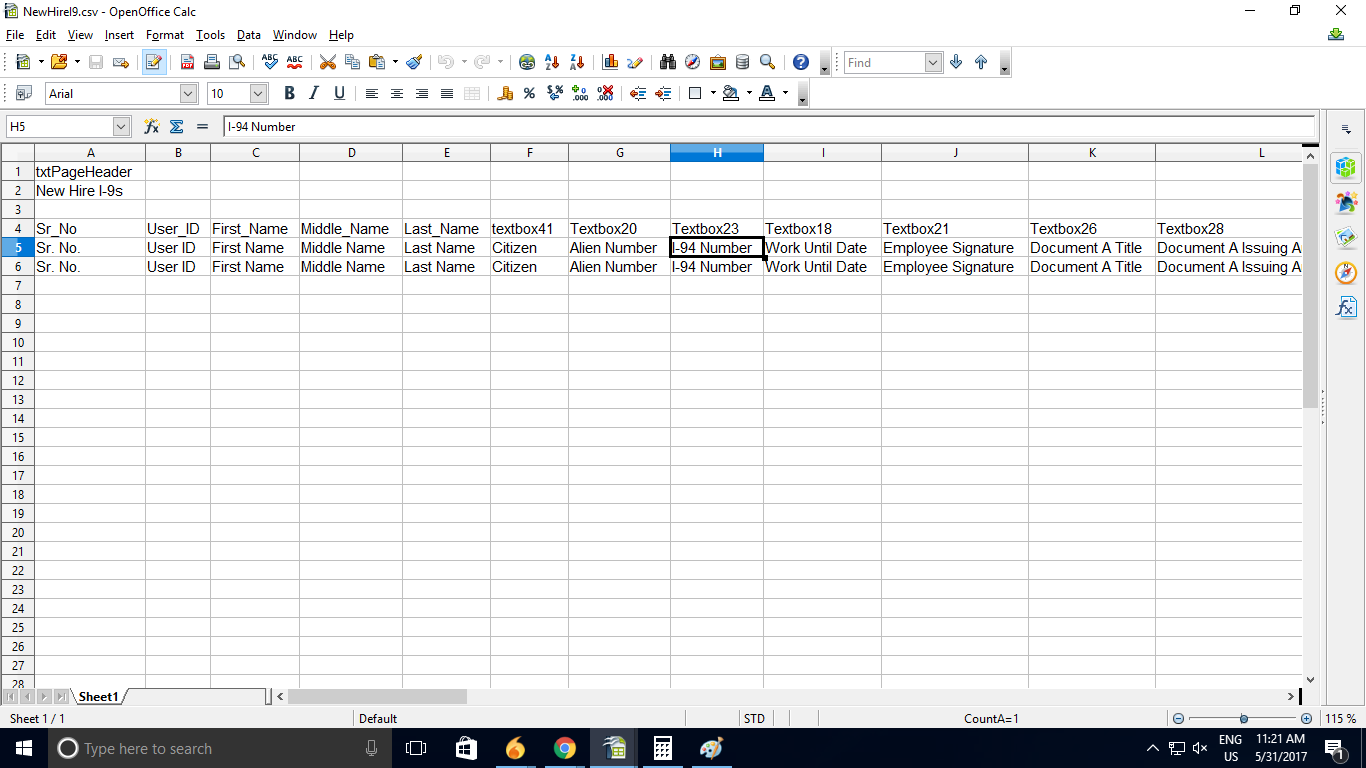Click the Sum icon in formula bar

(177, 127)
